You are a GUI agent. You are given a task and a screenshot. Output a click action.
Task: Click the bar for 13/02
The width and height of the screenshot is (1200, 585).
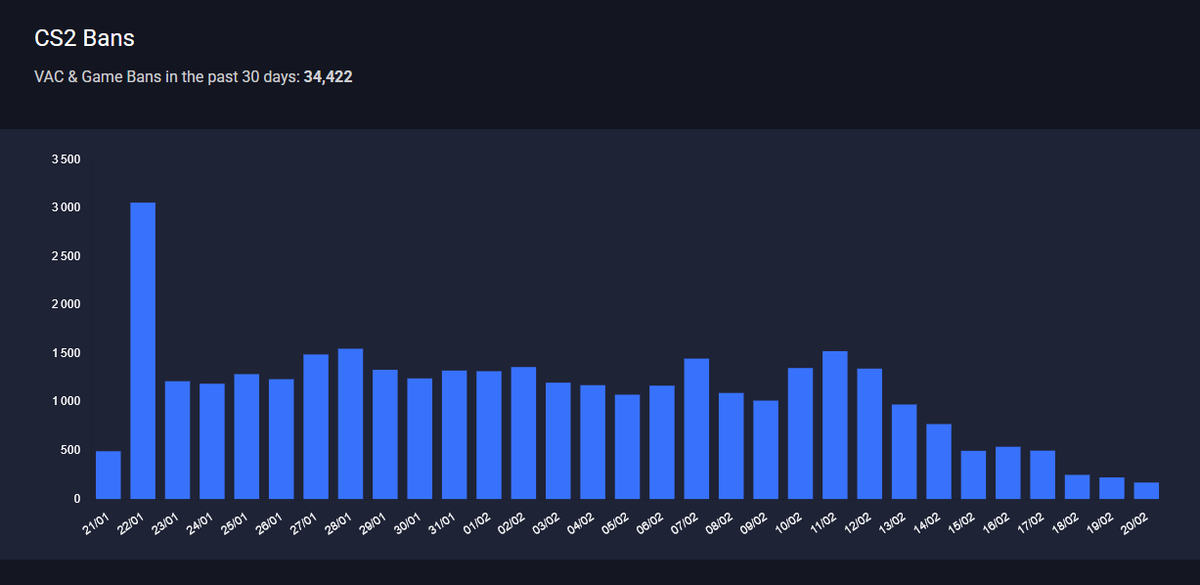[x=904, y=451]
